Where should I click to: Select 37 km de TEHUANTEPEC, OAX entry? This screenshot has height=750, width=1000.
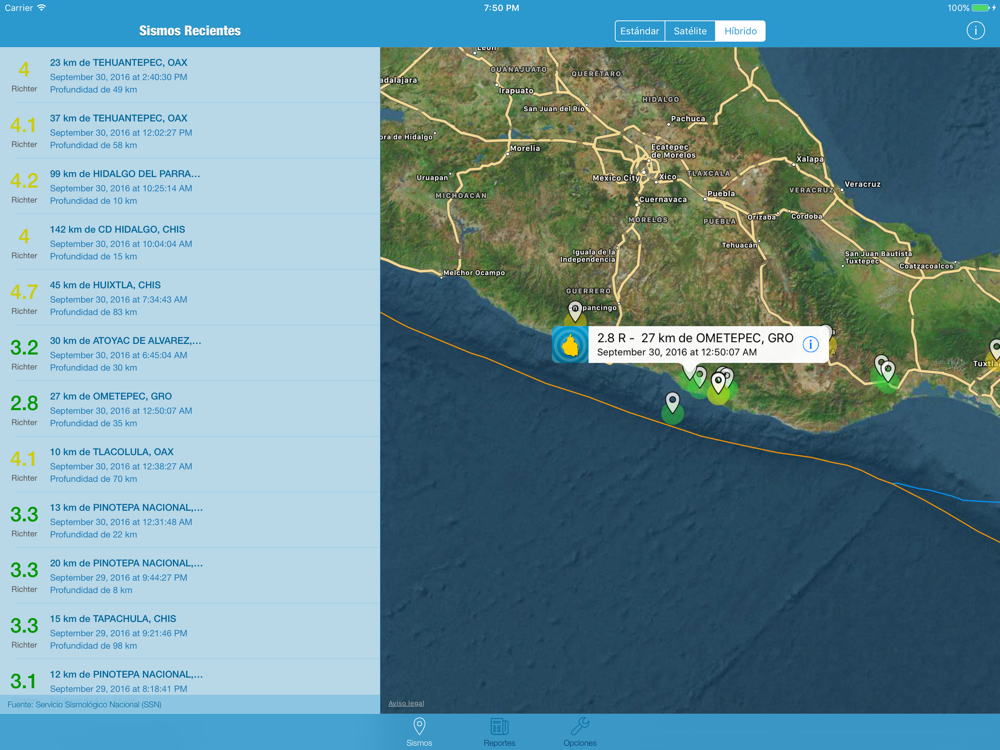click(190, 131)
